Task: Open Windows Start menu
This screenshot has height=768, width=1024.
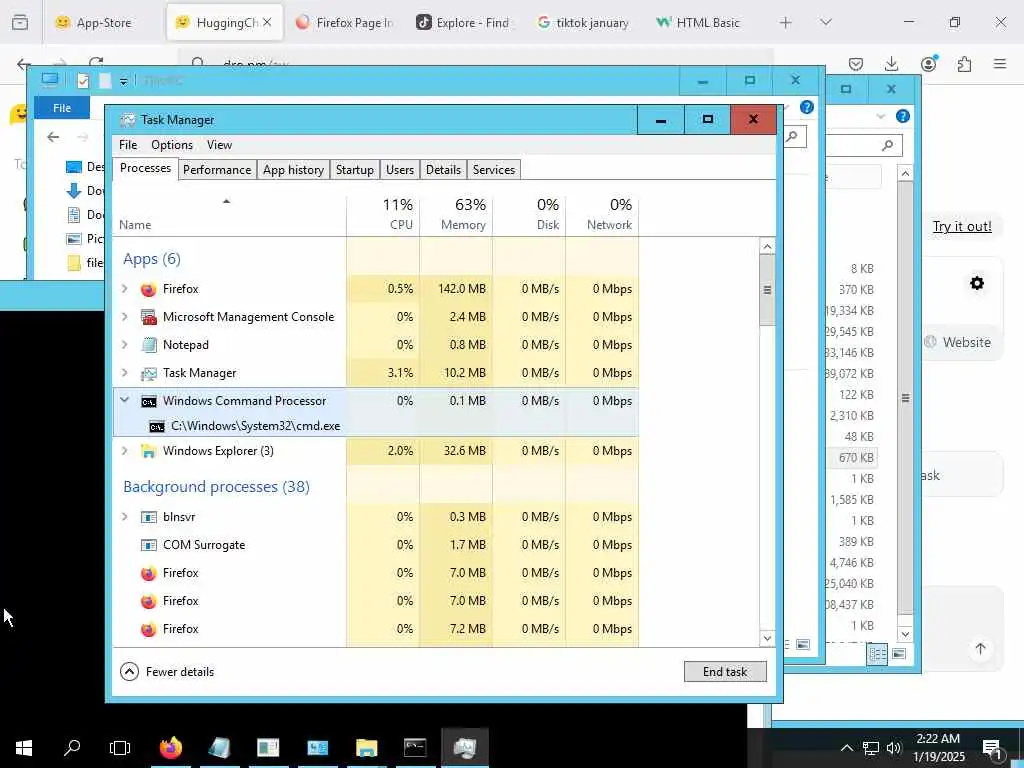Action: [x=24, y=748]
